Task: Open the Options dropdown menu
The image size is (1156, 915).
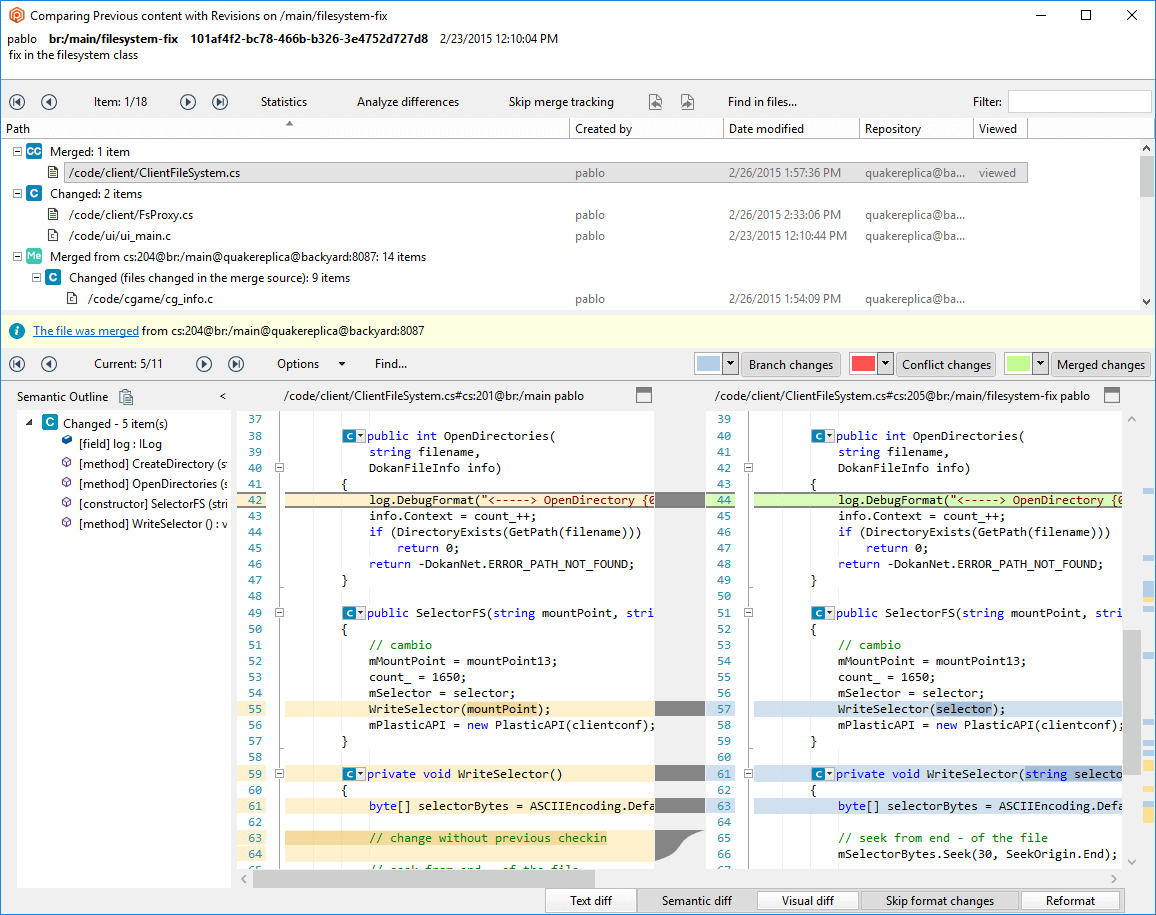Action: tap(310, 363)
